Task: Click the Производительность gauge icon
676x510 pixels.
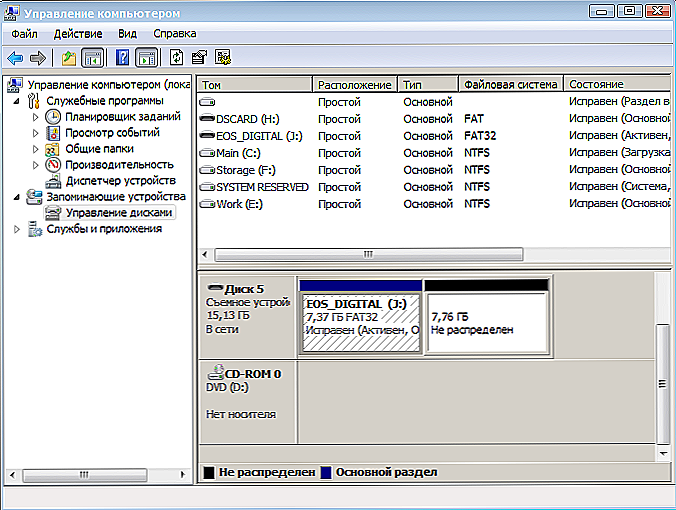Action: pyautogui.click(x=53, y=165)
